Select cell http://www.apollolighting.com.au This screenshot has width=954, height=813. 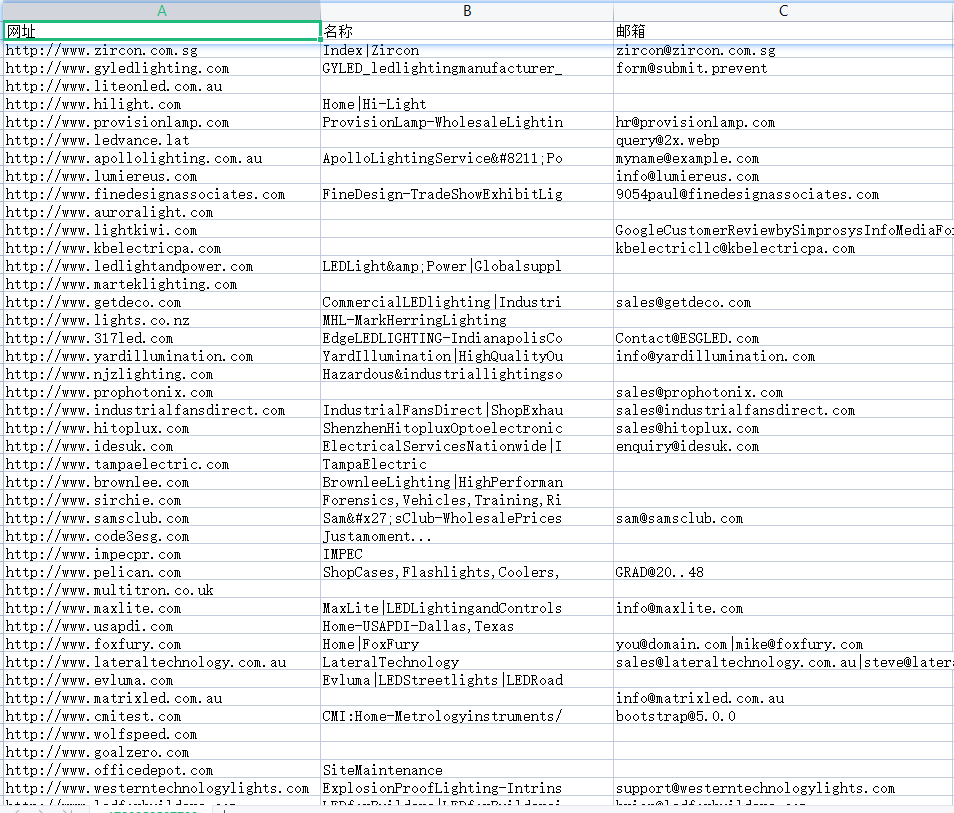[x=162, y=158]
